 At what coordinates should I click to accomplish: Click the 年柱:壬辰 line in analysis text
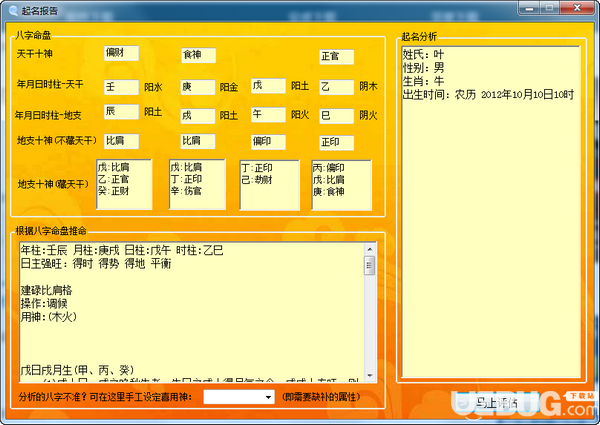[x=122, y=250]
